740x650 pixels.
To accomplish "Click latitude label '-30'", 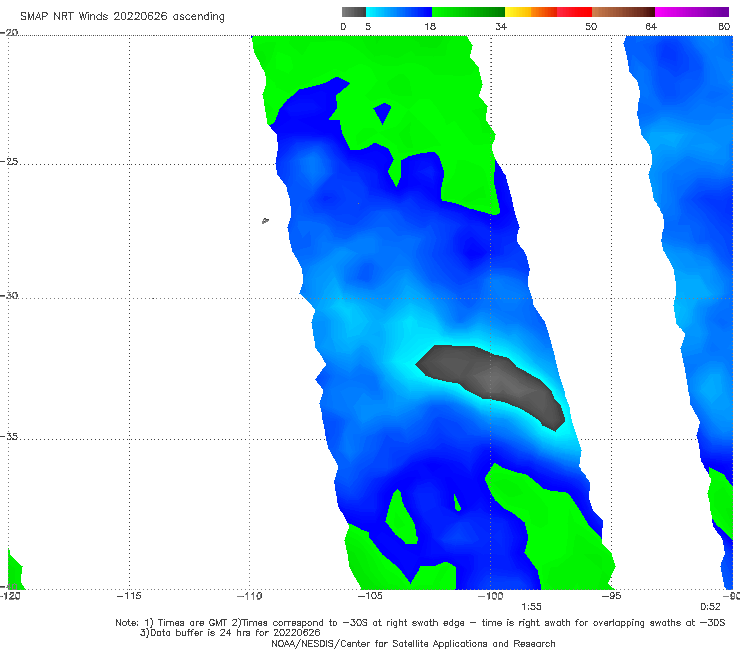I will pos(9,295).
